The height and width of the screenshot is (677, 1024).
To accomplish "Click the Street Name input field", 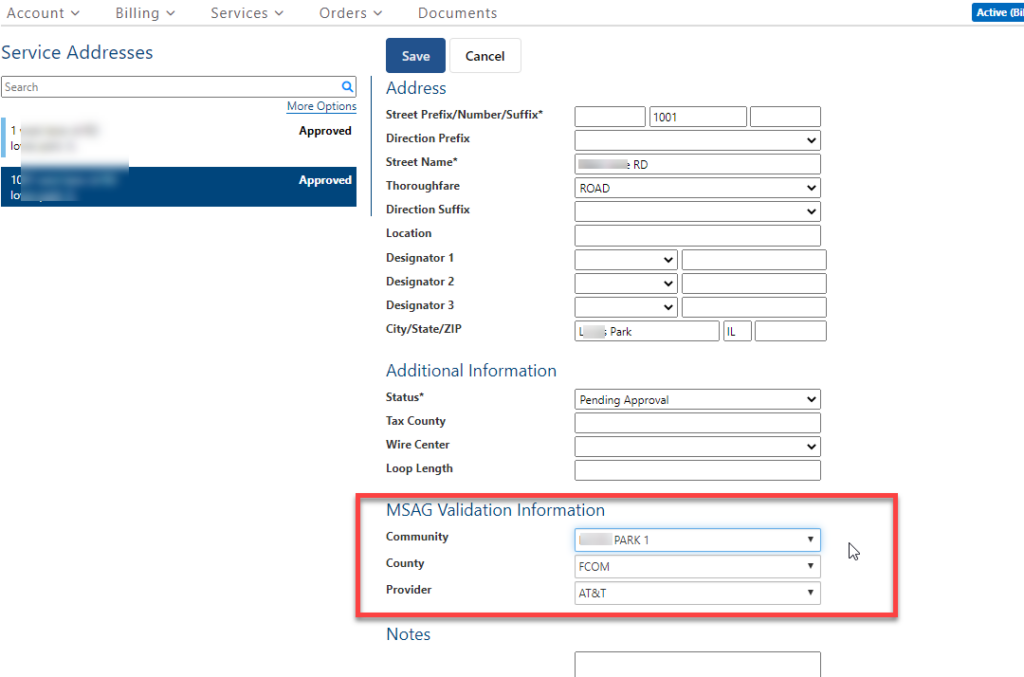I will click(x=697, y=163).
